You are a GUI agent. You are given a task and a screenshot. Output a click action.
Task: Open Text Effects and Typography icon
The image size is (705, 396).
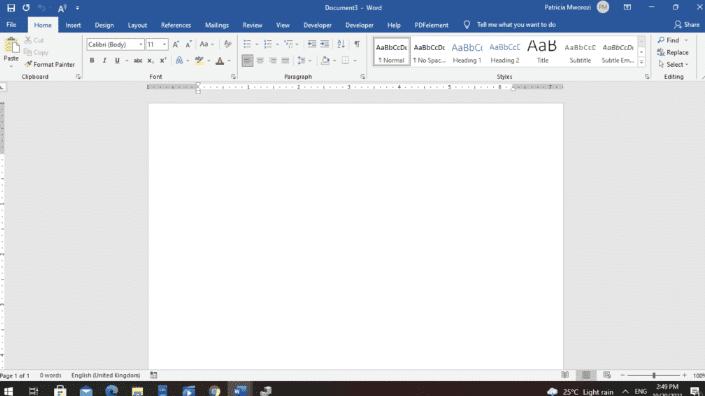pos(179,60)
